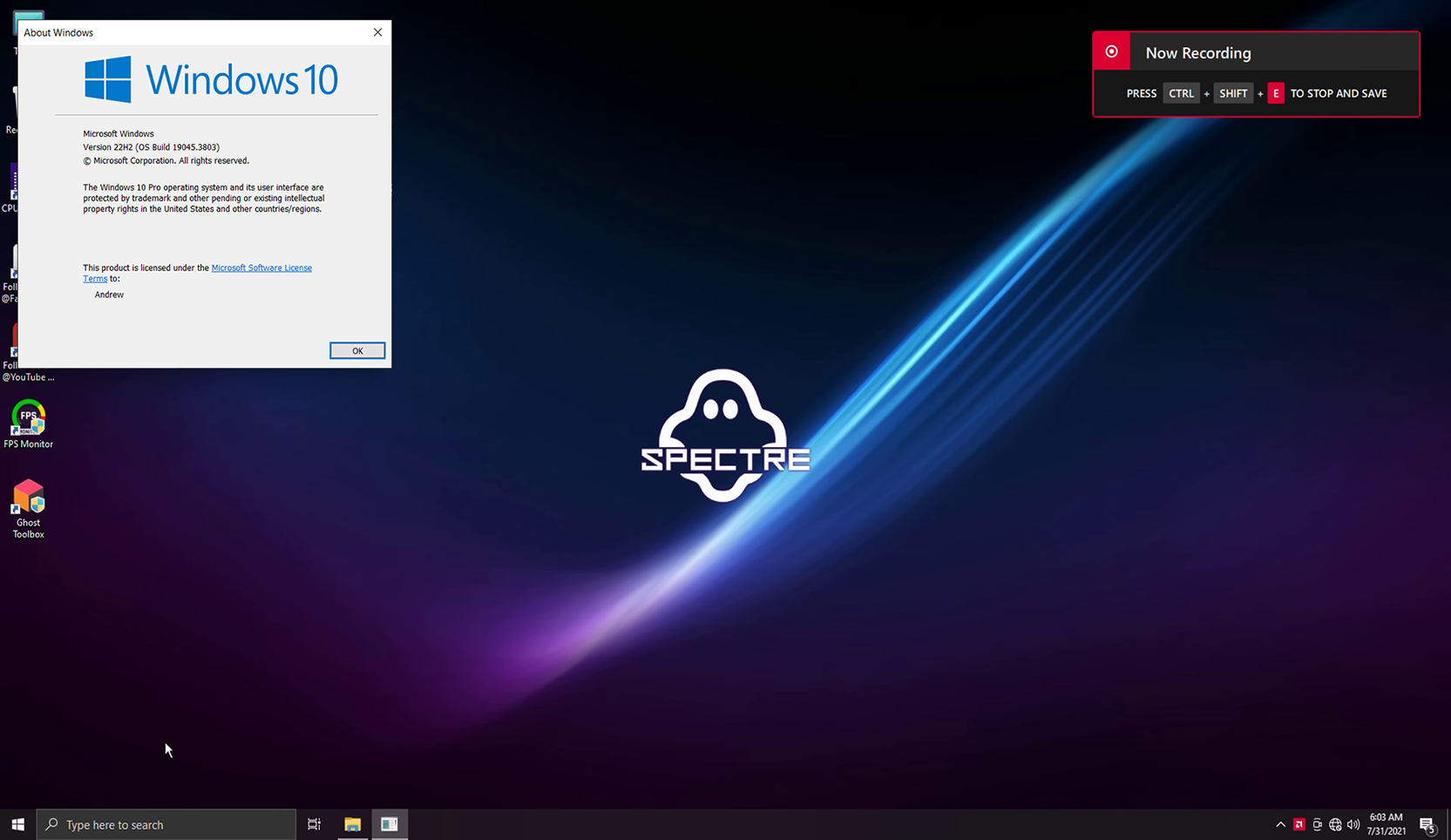The image size is (1451, 840).
Task: Close the About Windows dialog
Action: pyautogui.click(x=377, y=32)
